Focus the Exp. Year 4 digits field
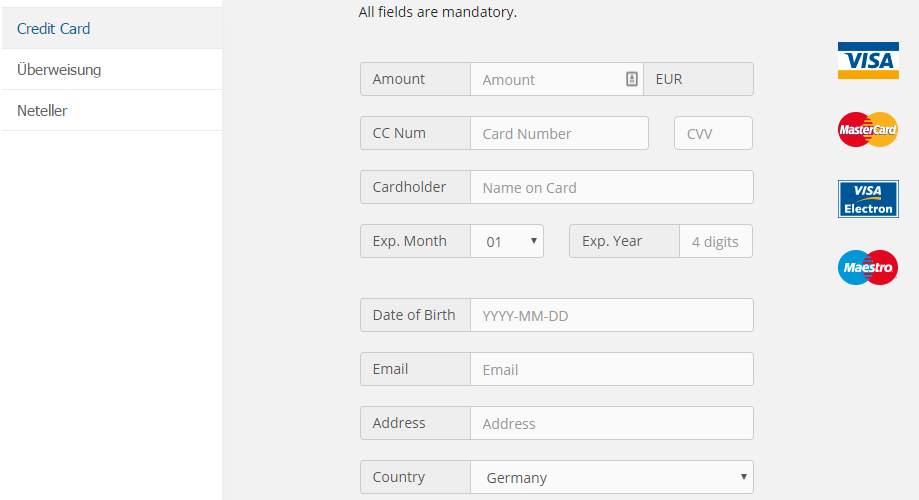The image size is (919, 500). point(716,241)
